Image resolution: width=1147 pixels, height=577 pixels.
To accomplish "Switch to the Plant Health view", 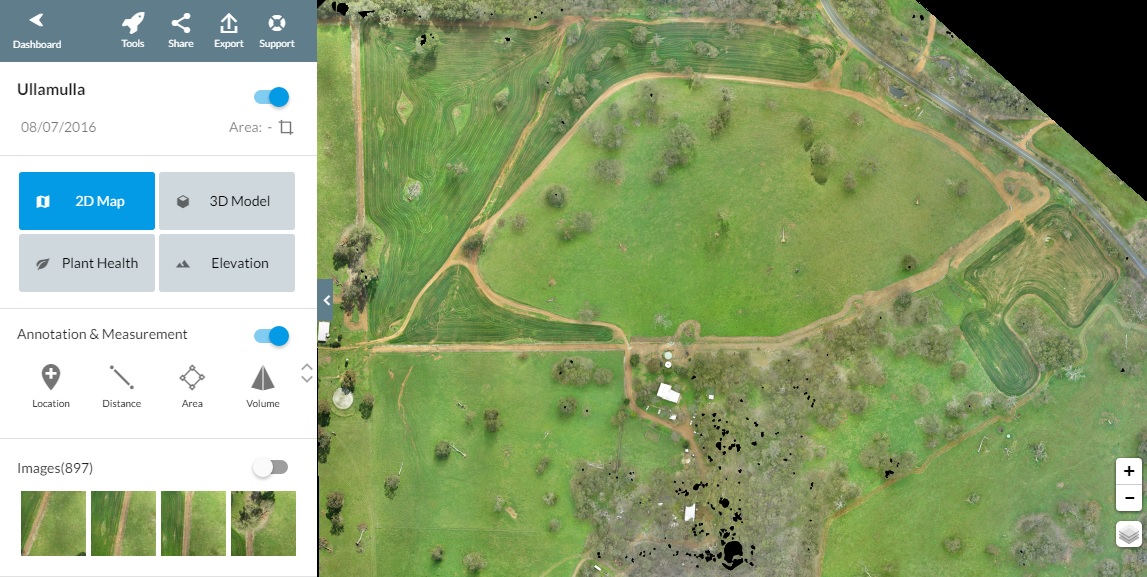I will pyautogui.click(x=86, y=263).
